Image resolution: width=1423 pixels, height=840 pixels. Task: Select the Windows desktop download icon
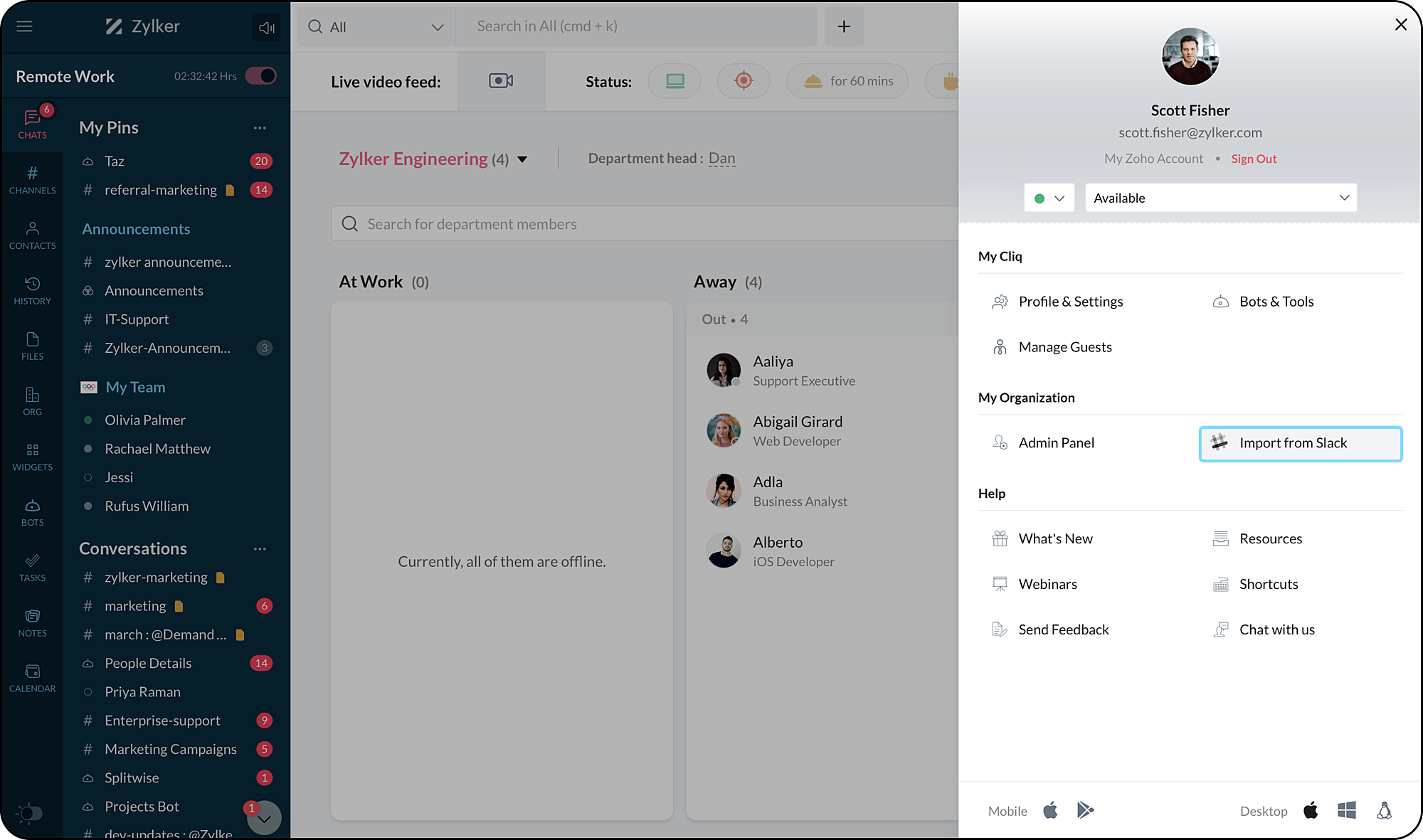(1346, 810)
